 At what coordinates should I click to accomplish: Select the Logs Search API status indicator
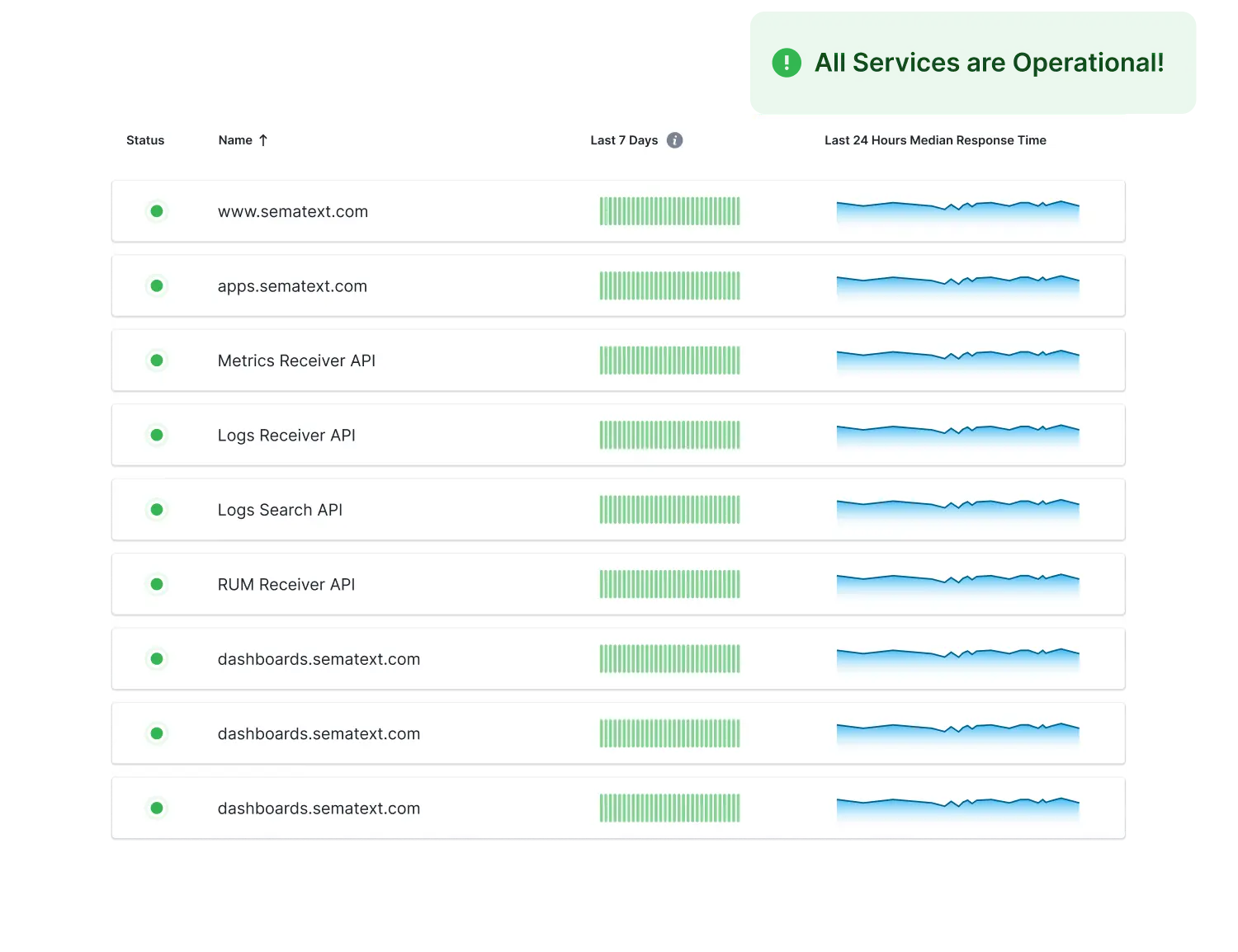pos(157,510)
